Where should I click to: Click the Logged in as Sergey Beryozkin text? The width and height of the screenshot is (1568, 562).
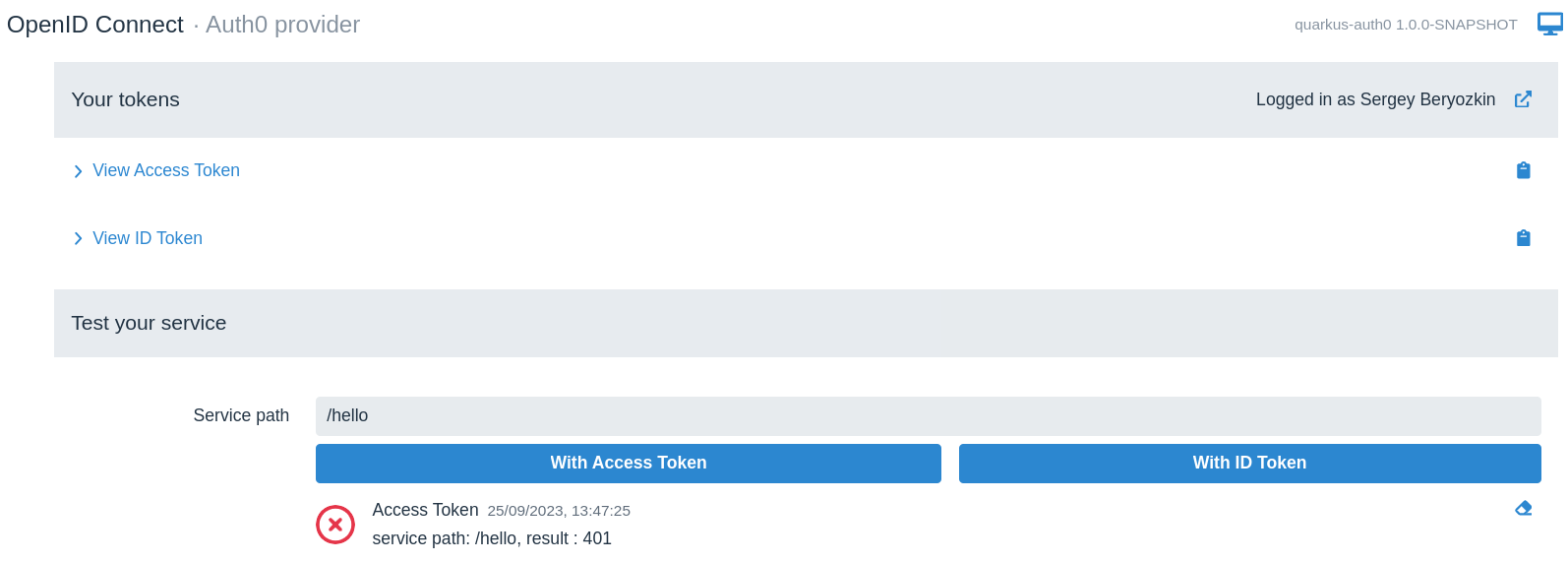click(x=1374, y=99)
